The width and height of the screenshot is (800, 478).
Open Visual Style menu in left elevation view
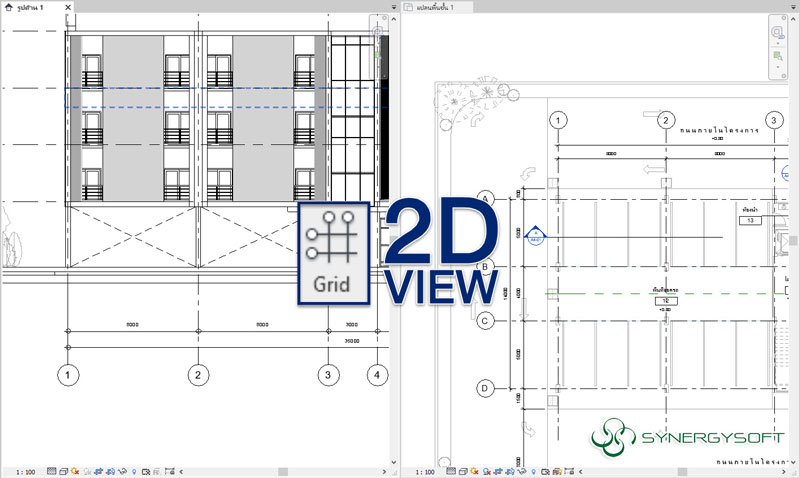tap(64, 471)
